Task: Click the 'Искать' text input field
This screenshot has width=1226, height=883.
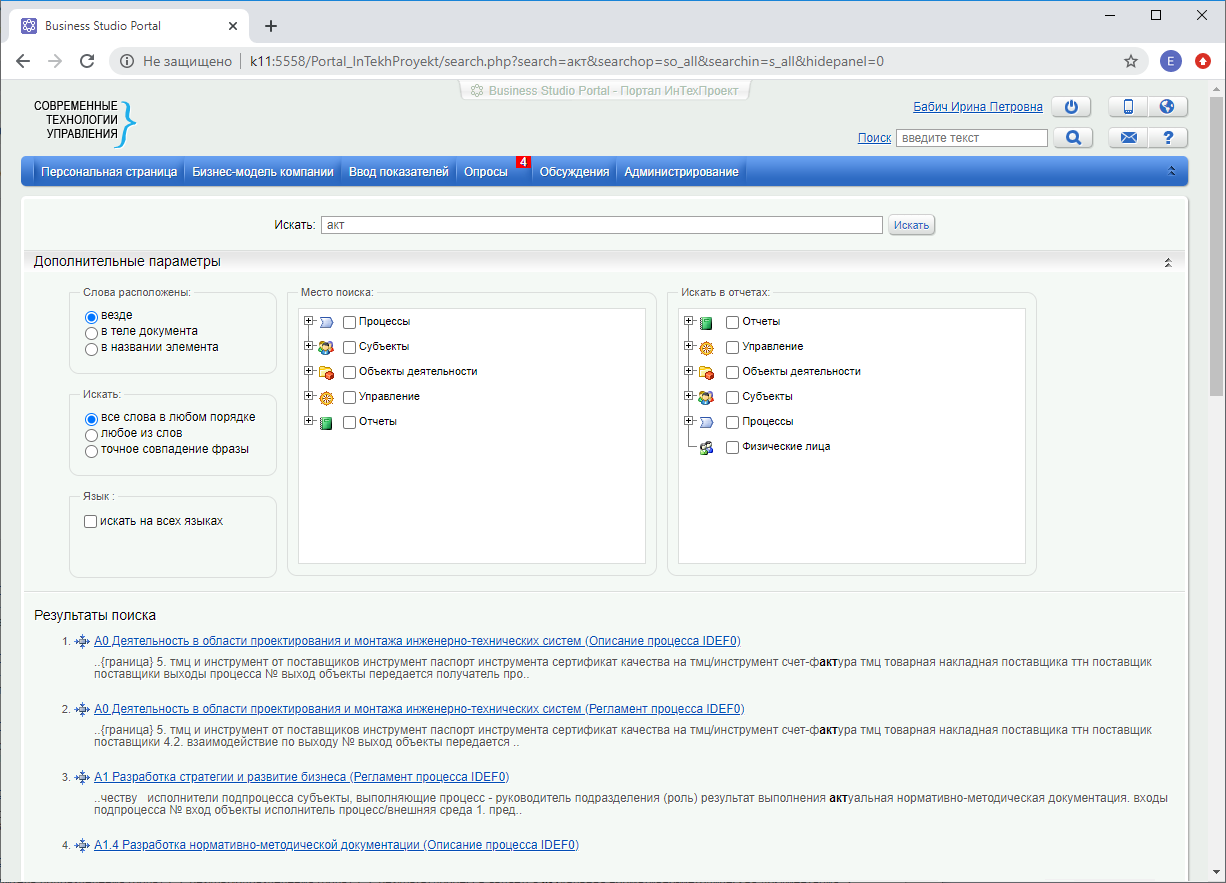Action: 601,225
